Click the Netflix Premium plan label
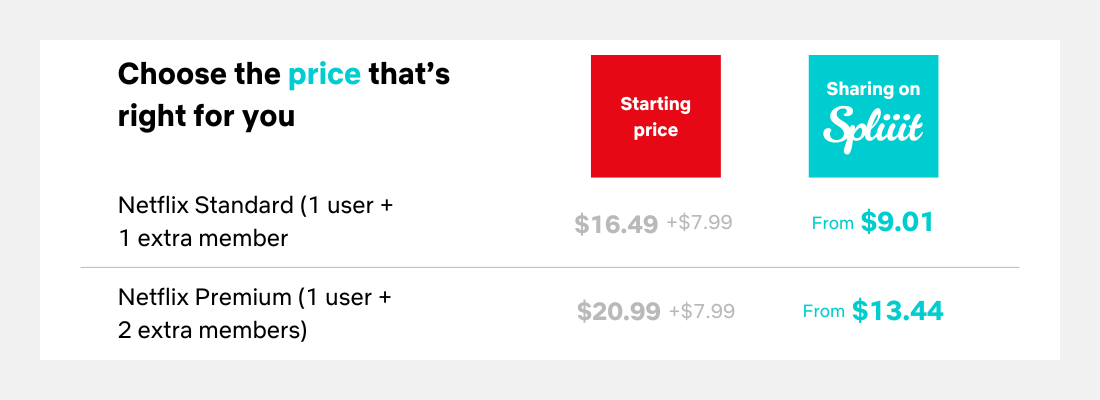Image resolution: width=1100 pixels, height=400 pixels. (254, 312)
